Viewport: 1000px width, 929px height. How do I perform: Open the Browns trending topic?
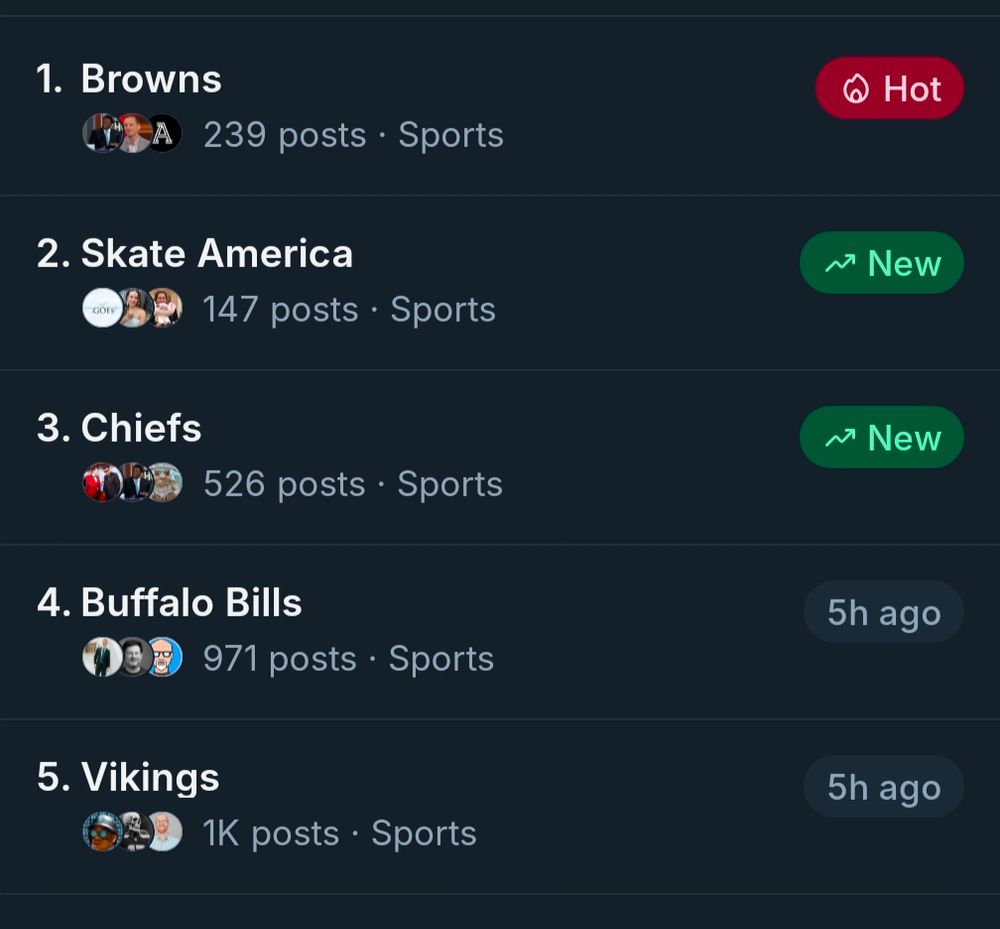[151, 79]
